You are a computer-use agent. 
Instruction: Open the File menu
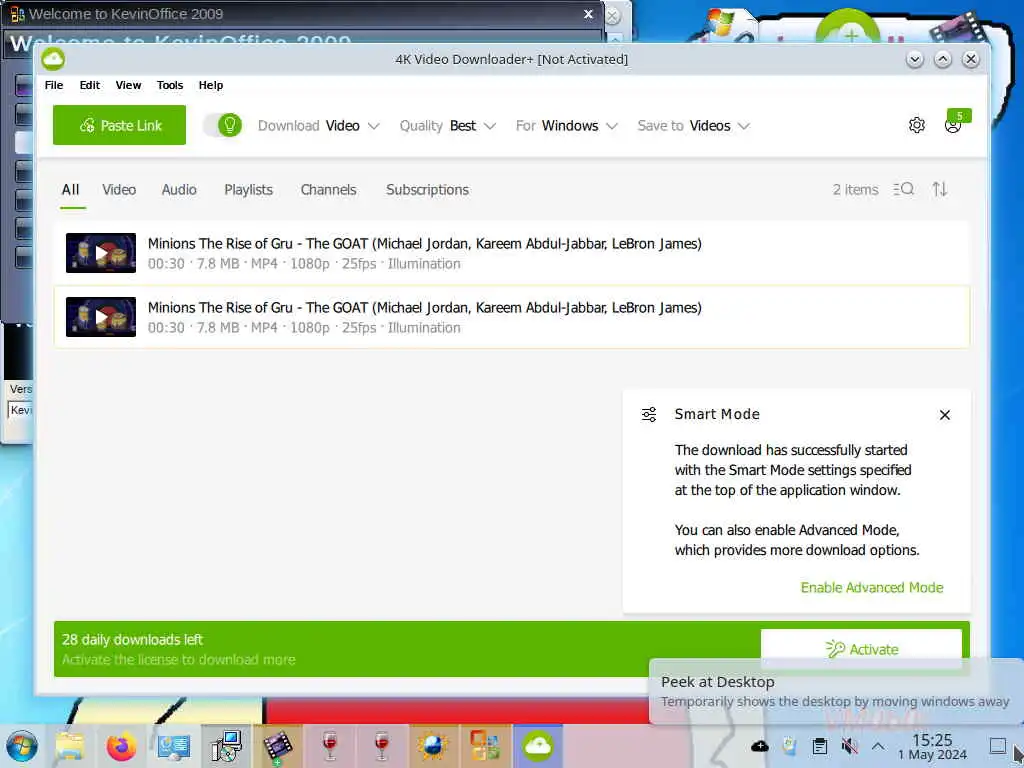(54, 85)
